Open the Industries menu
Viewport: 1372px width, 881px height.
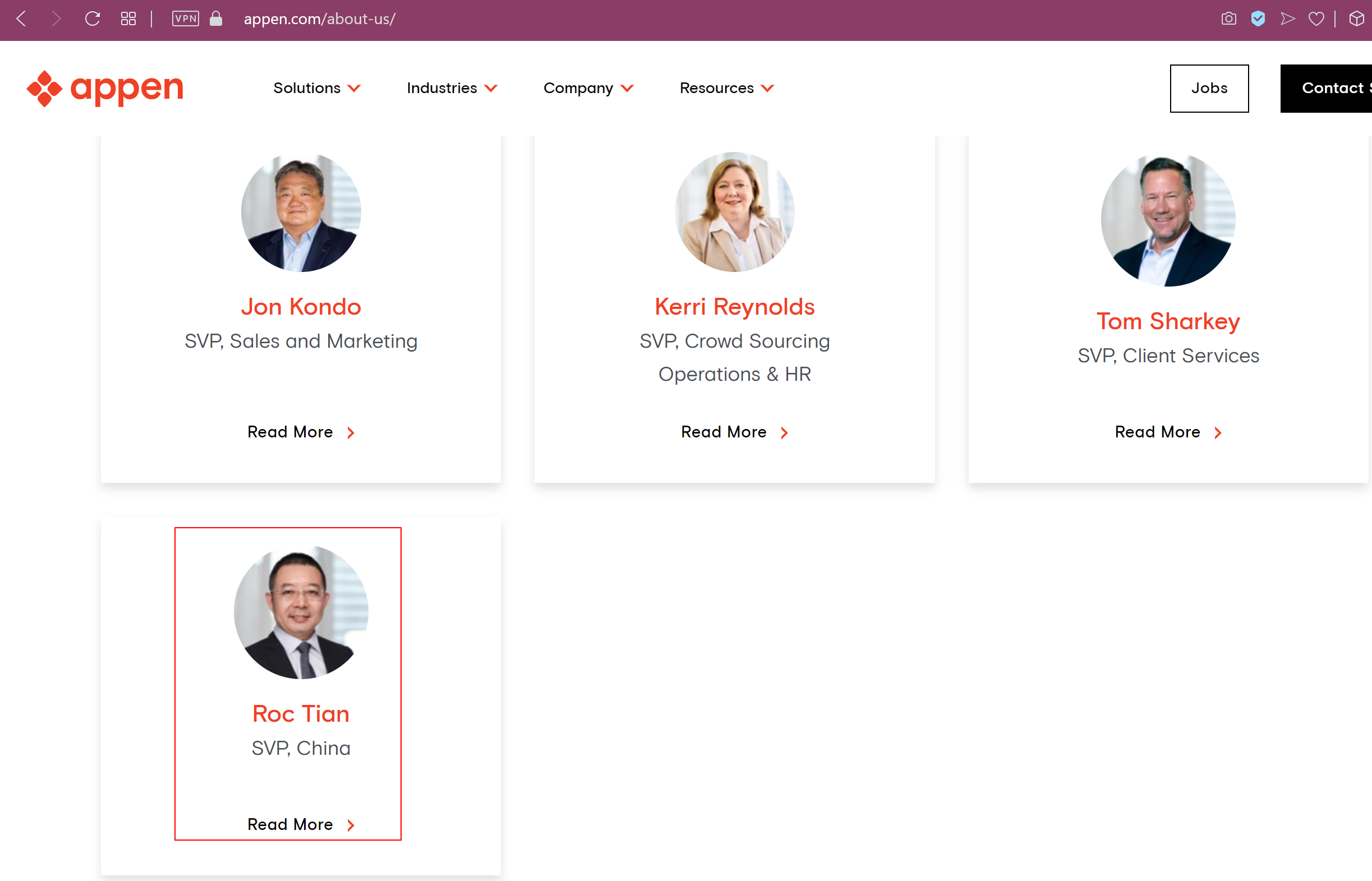[441, 88]
